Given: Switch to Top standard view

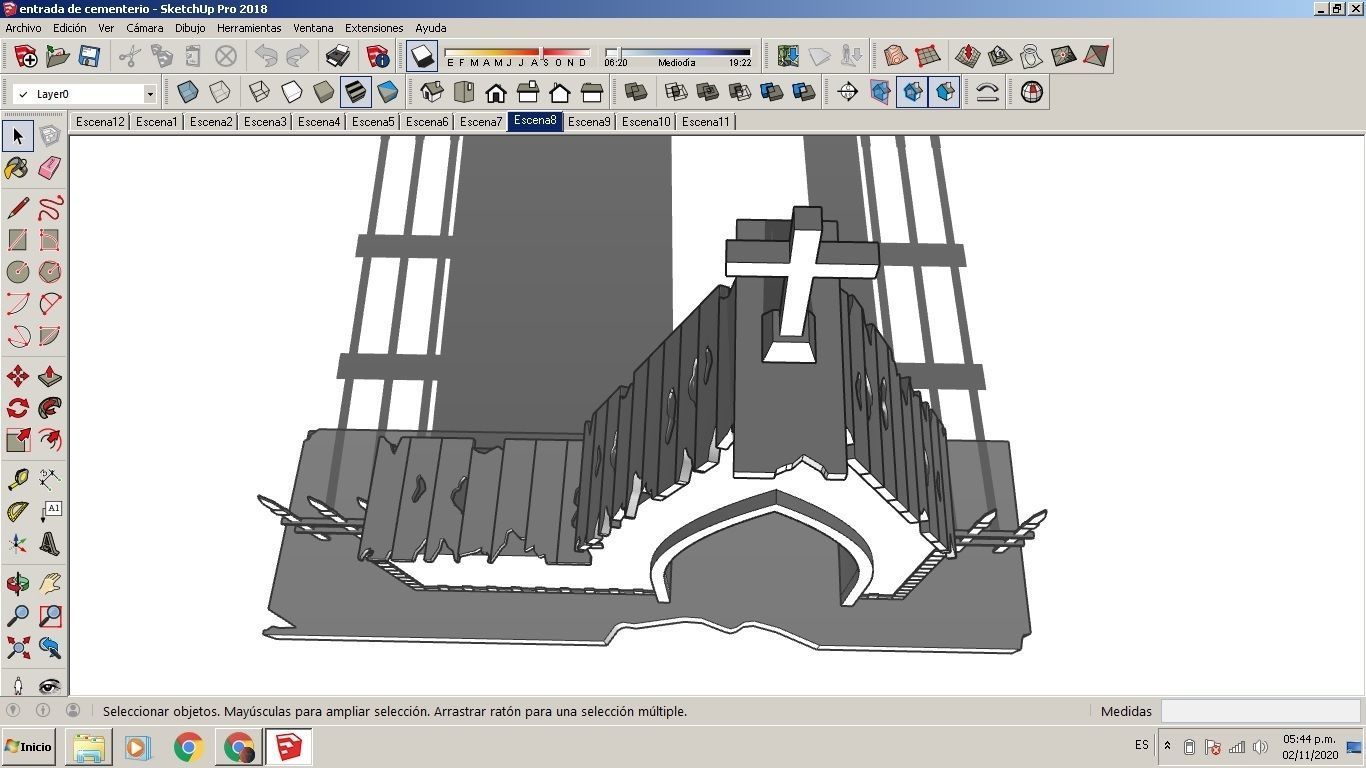Looking at the screenshot, I should click(464, 92).
